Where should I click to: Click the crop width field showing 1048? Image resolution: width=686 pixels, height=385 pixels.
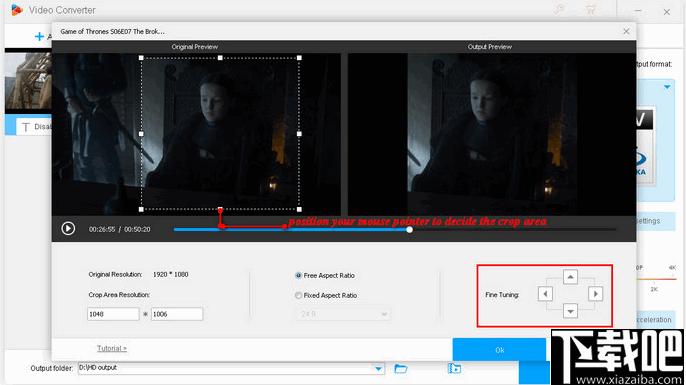(113, 314)
